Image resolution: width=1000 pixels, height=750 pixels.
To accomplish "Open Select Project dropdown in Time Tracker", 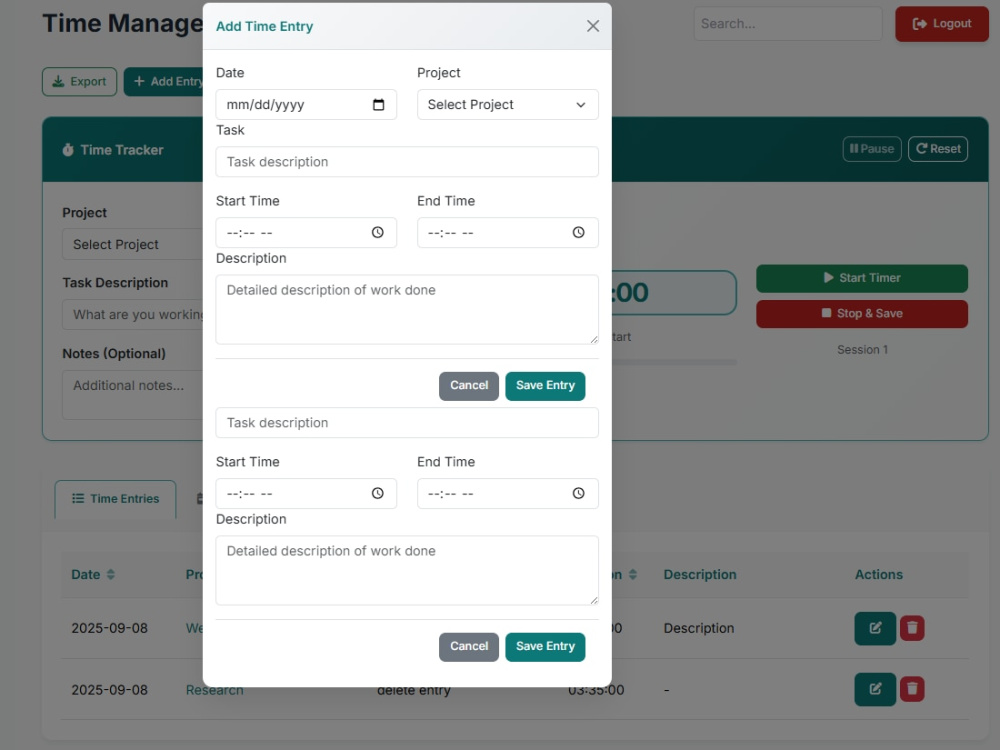I will (x=133, y=244).
